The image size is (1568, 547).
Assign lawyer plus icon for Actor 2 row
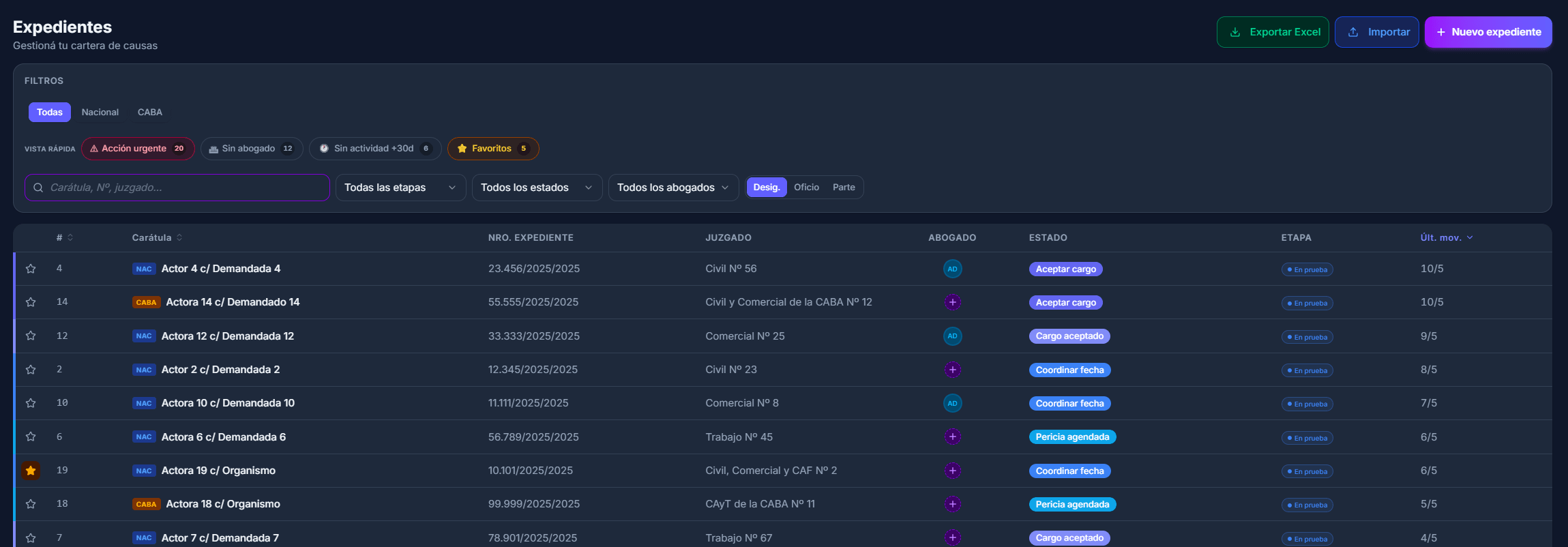tap(953, 370)
